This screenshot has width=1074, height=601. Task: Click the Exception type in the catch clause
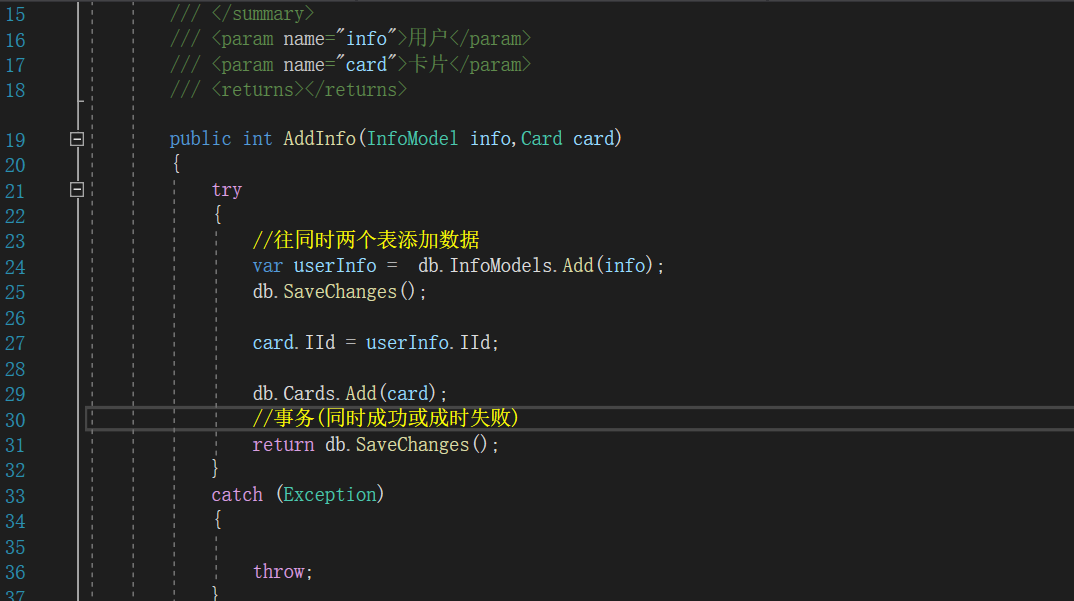tap(330, 495)
